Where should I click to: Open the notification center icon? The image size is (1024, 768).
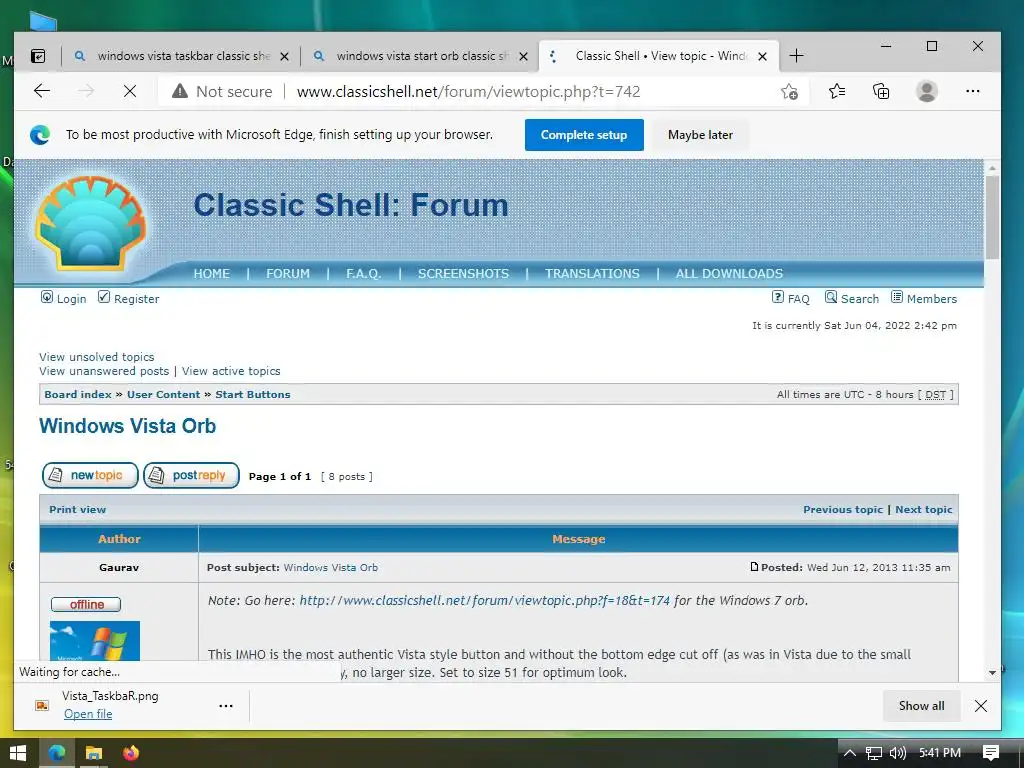pyautogui.click(x=991, y=753)
